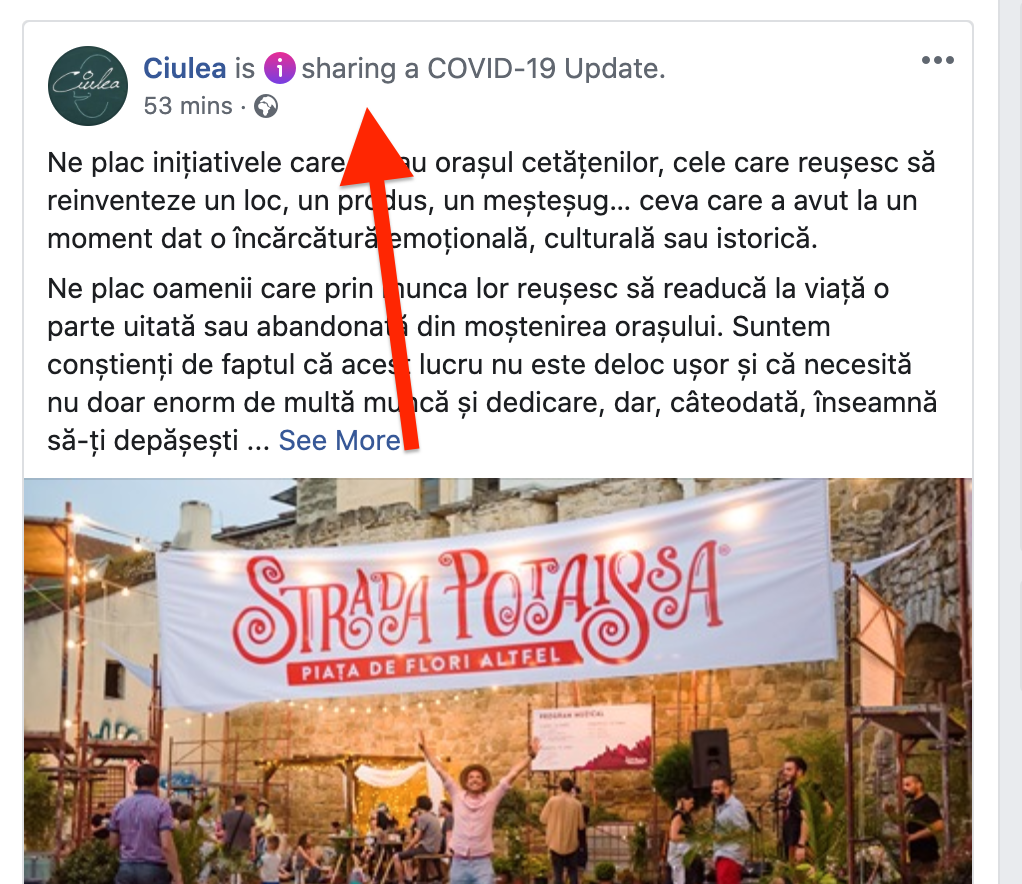Click the speaker on the stage in photo
The width and height of the screenshot is (1022, 884).
tap(710, 758)
